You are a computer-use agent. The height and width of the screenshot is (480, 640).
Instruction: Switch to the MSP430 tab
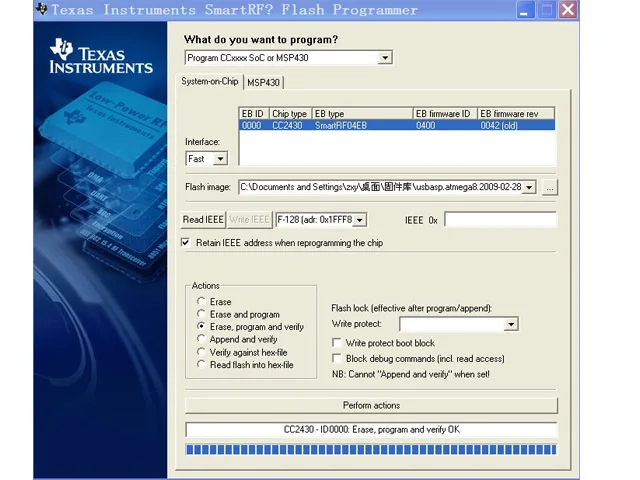tap(263, 82)
